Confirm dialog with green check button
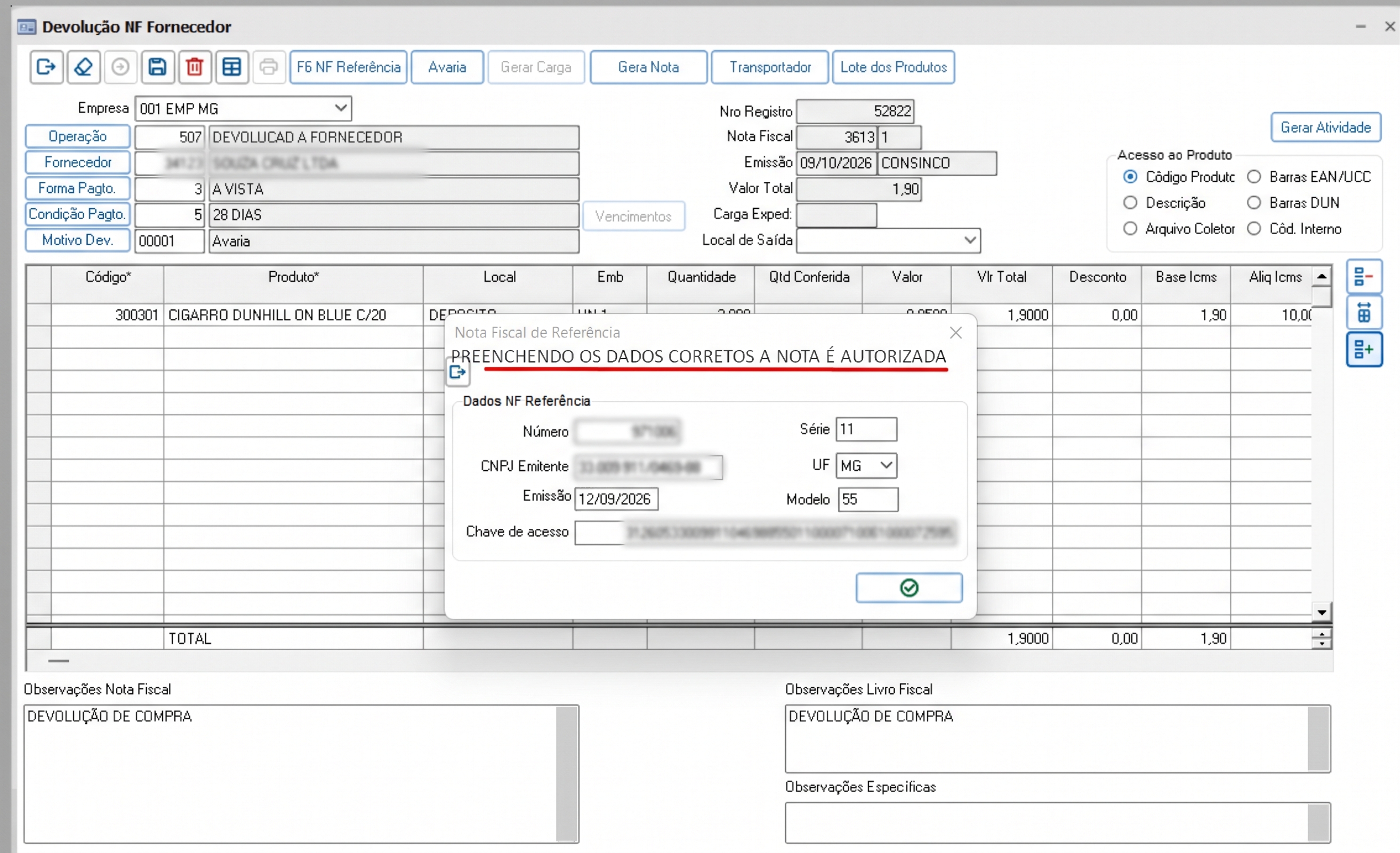 909,588
